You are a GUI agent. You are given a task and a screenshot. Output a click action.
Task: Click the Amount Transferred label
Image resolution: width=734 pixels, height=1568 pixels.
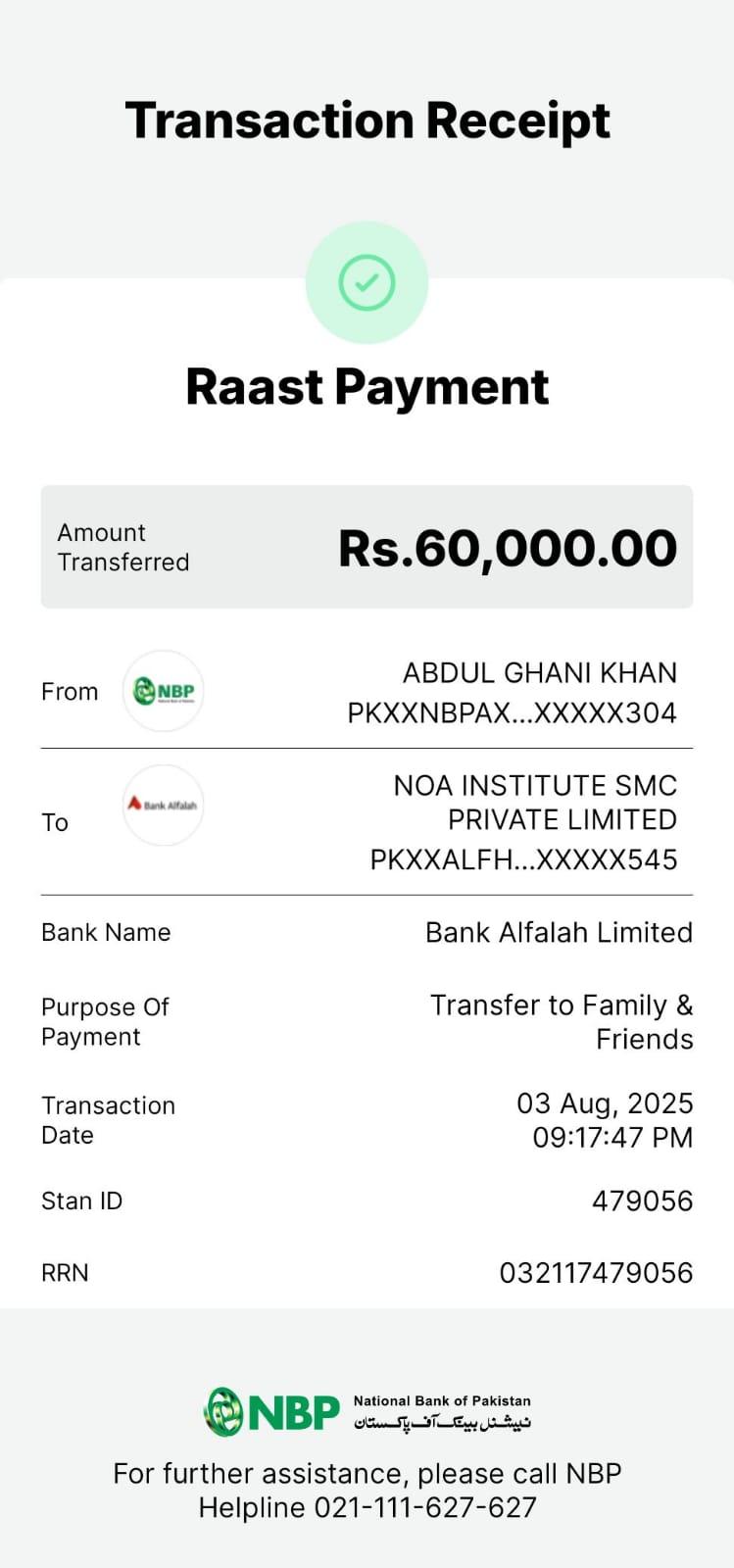tap(122, 547)
